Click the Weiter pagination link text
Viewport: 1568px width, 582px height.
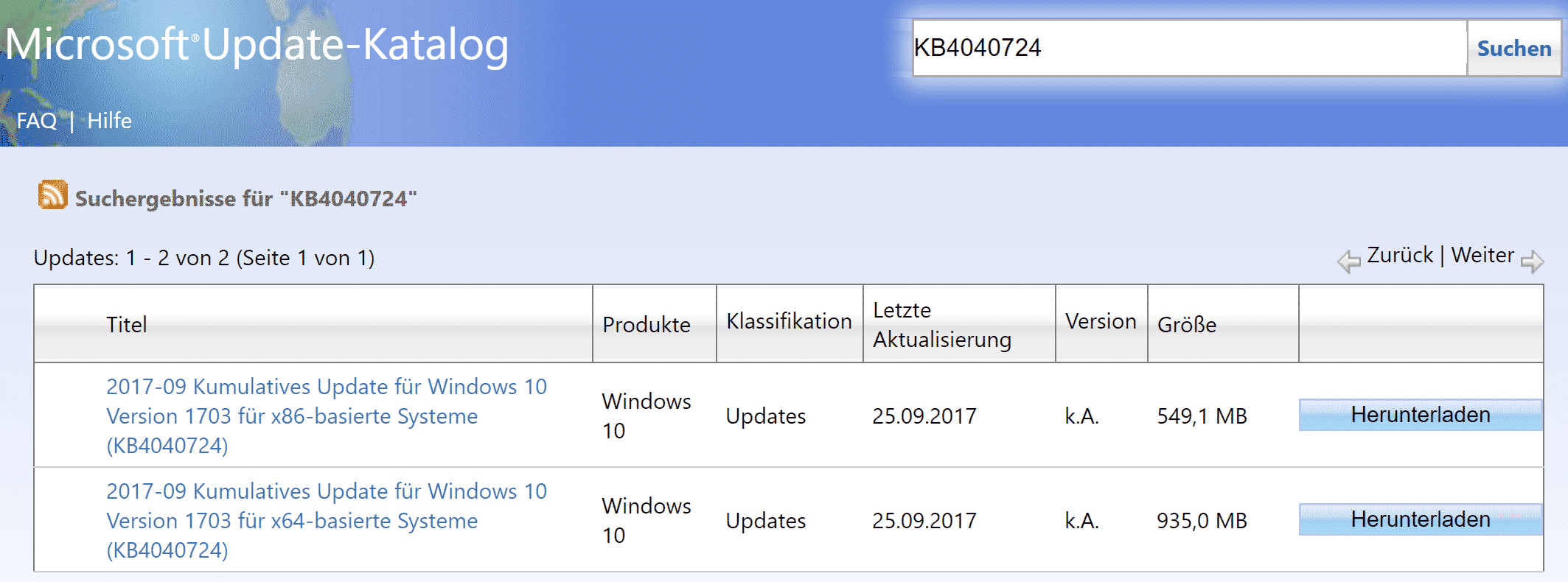click(1482, 255)
